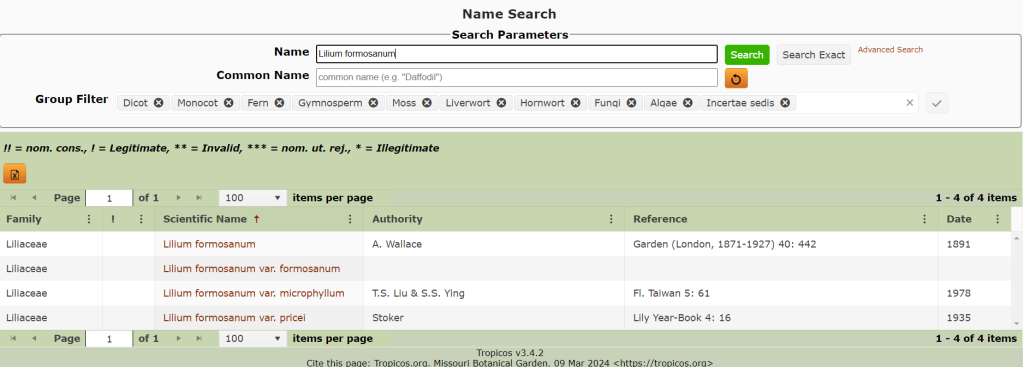Viewport: 1024px width, 367px height.
Task: Click the 1978 date cell
Action: point(974,293)
